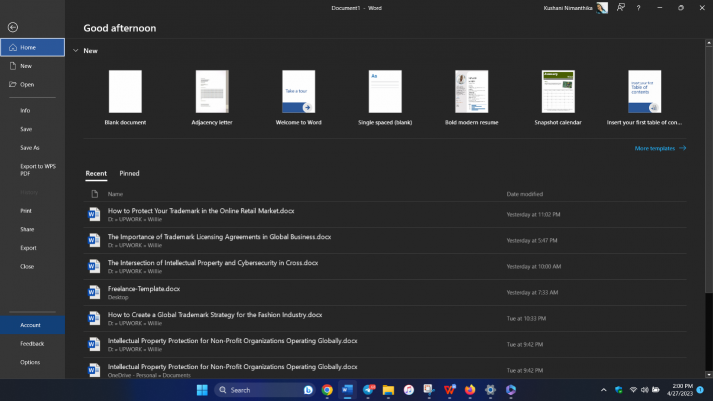Switch to the Recent tab
This screenshot has height=401, width=713.
click(96, 174)
